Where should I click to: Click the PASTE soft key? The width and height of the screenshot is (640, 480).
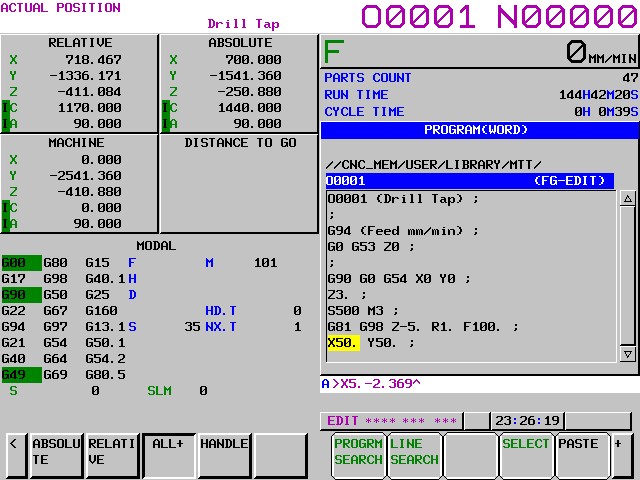582,455
